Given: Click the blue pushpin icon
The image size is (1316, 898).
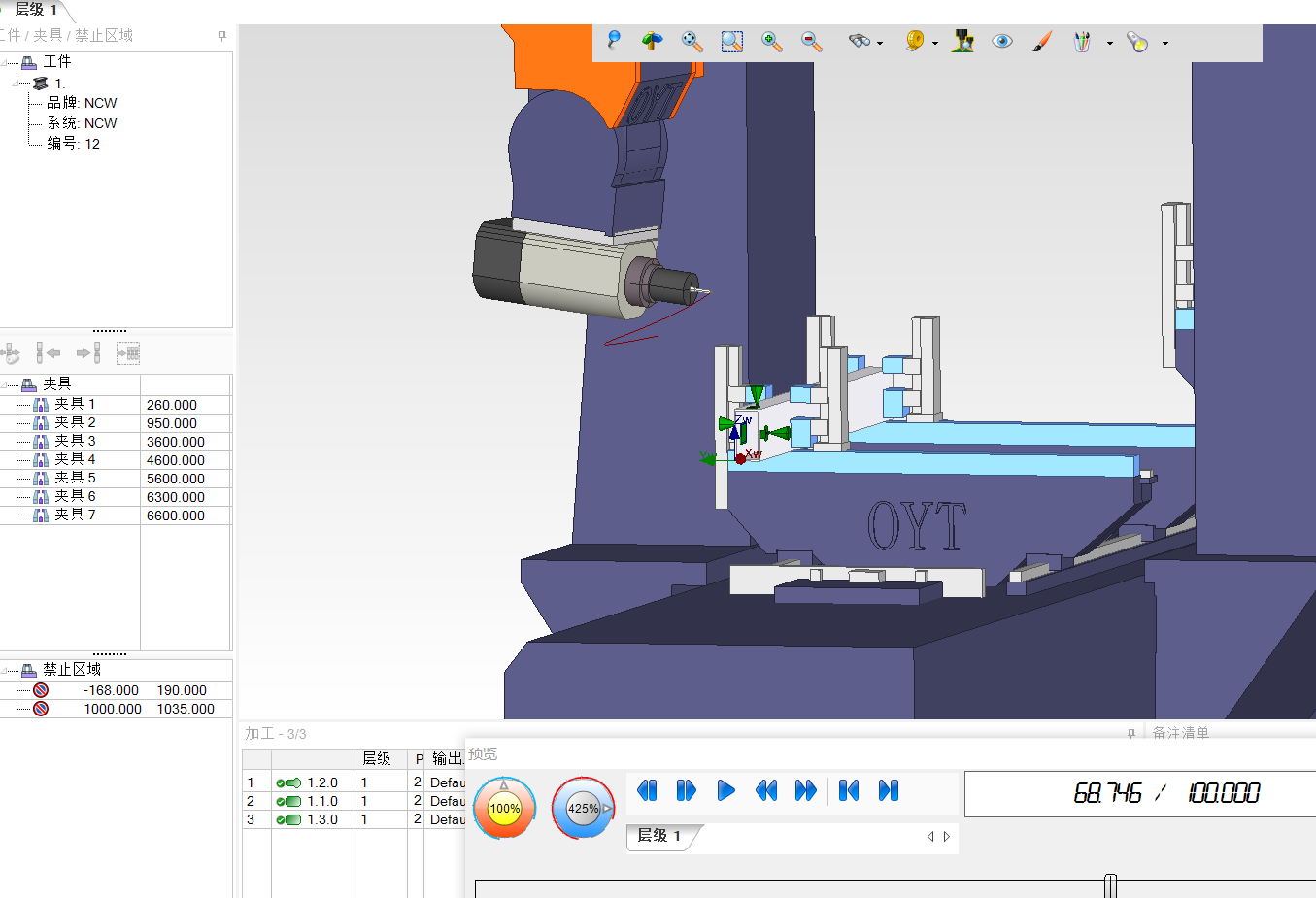Looking at the screenshot, I should 613,41.
